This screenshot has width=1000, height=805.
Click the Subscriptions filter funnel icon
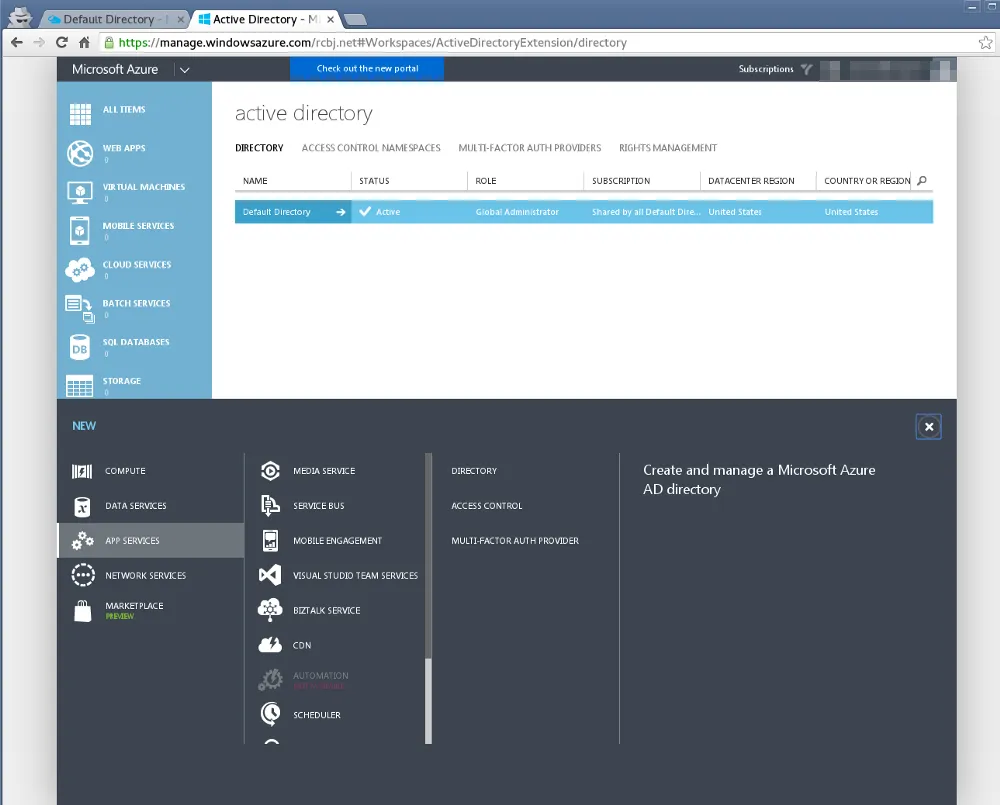tap(807, 69)
